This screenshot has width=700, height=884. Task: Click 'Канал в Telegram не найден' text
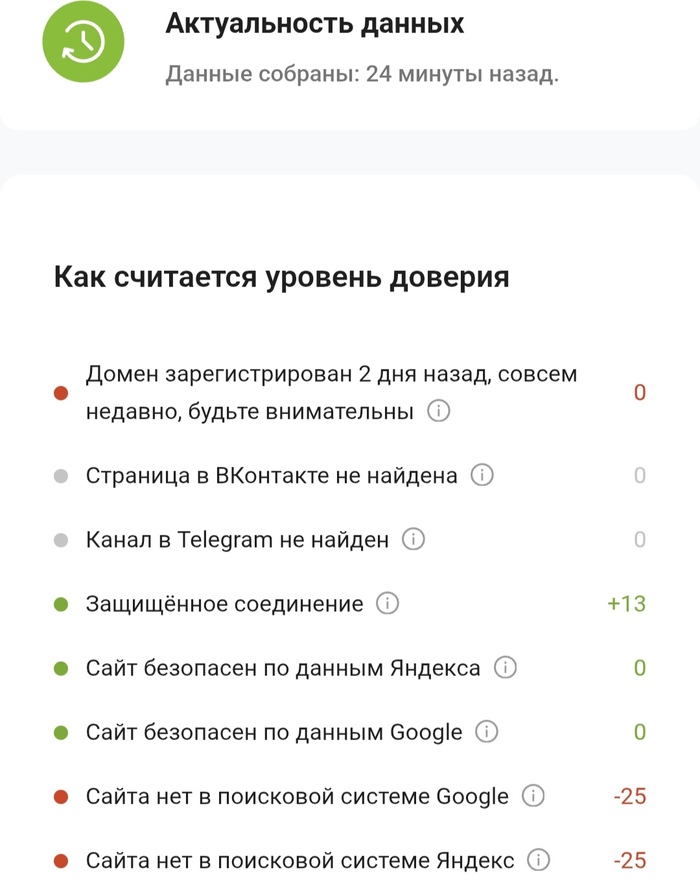pos(237,540)
